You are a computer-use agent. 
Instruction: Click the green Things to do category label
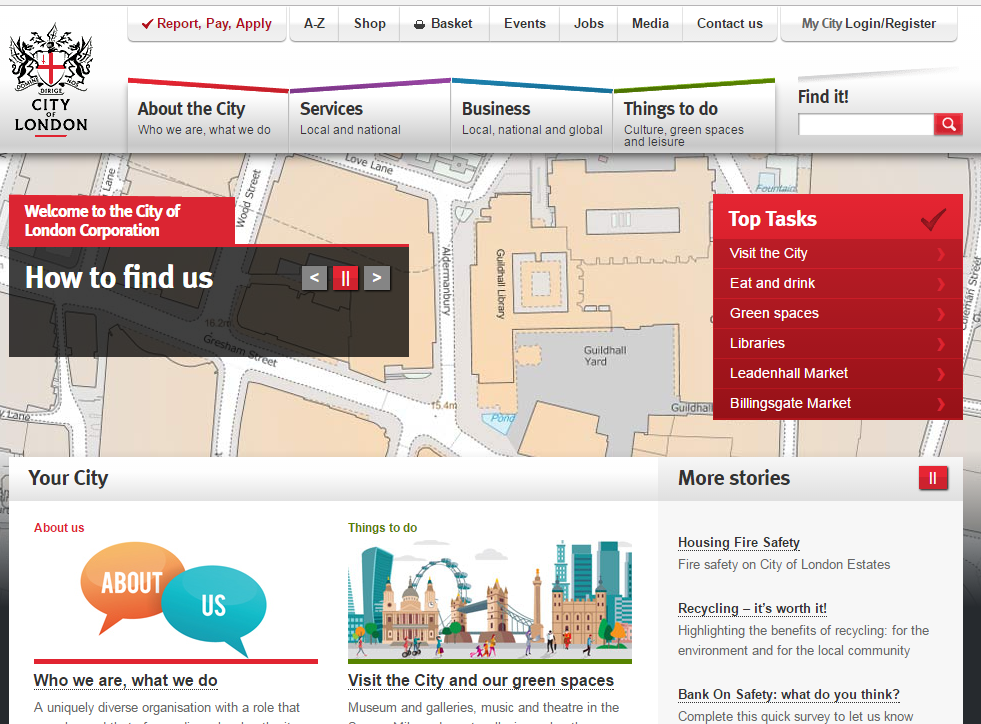[x=382, y=528]
